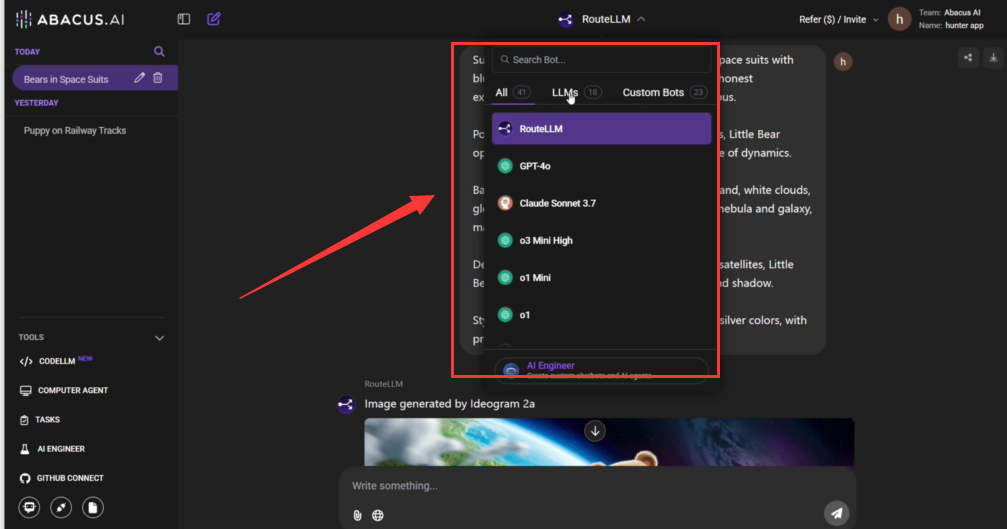
Task: Open the CodeLLM tool
Action: coord(57,361)
